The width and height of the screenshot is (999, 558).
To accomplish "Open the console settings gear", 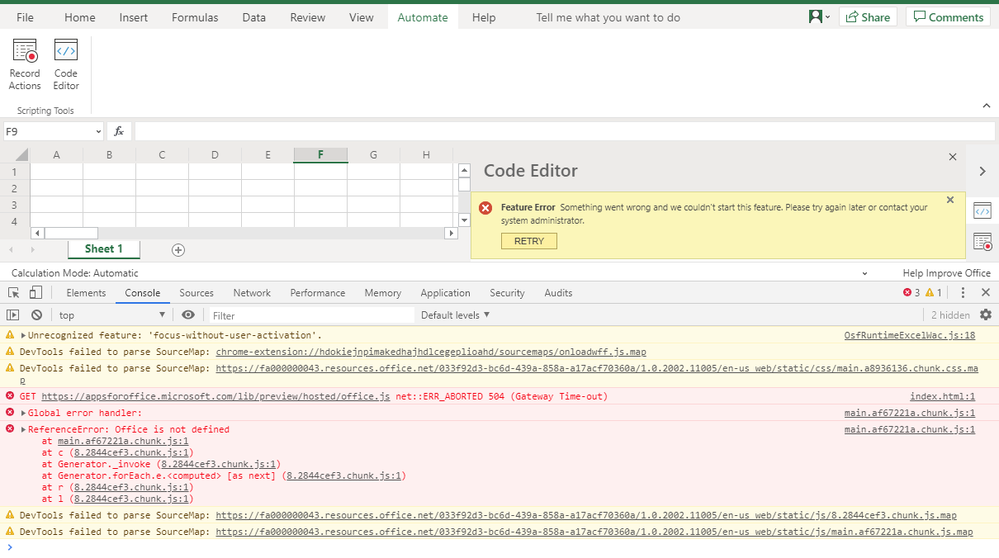I will click(x=986, y=315).
